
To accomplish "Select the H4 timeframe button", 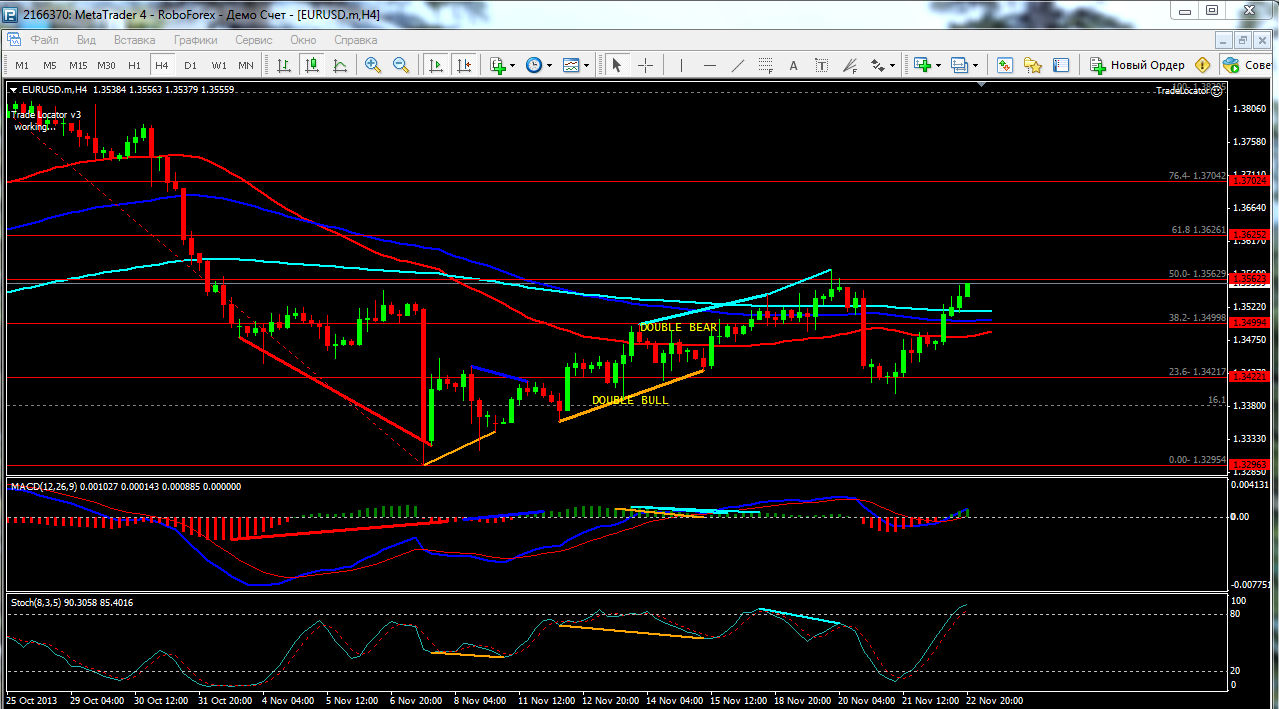I will click(x=162, y=65).
